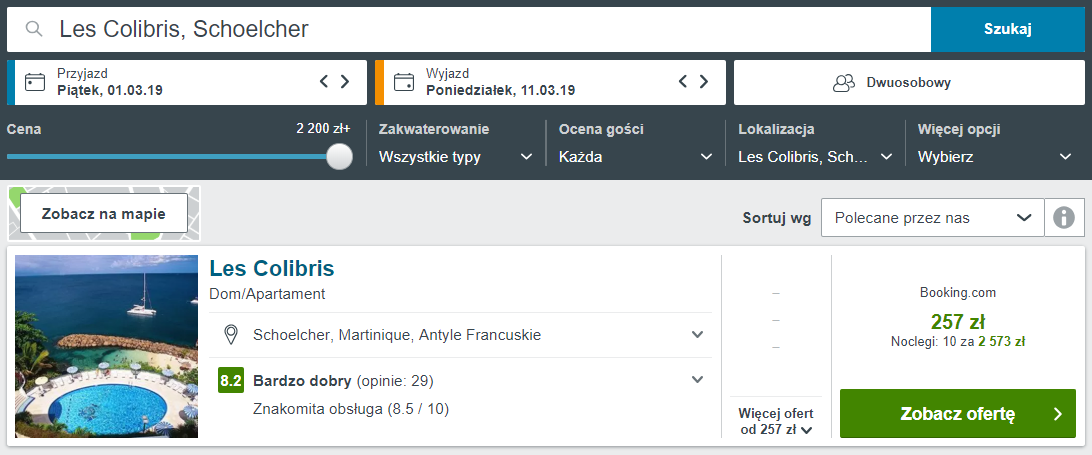Open the departure date calendar icon
This screenshot has width=1092, height=455.
(x=403, y=82)
